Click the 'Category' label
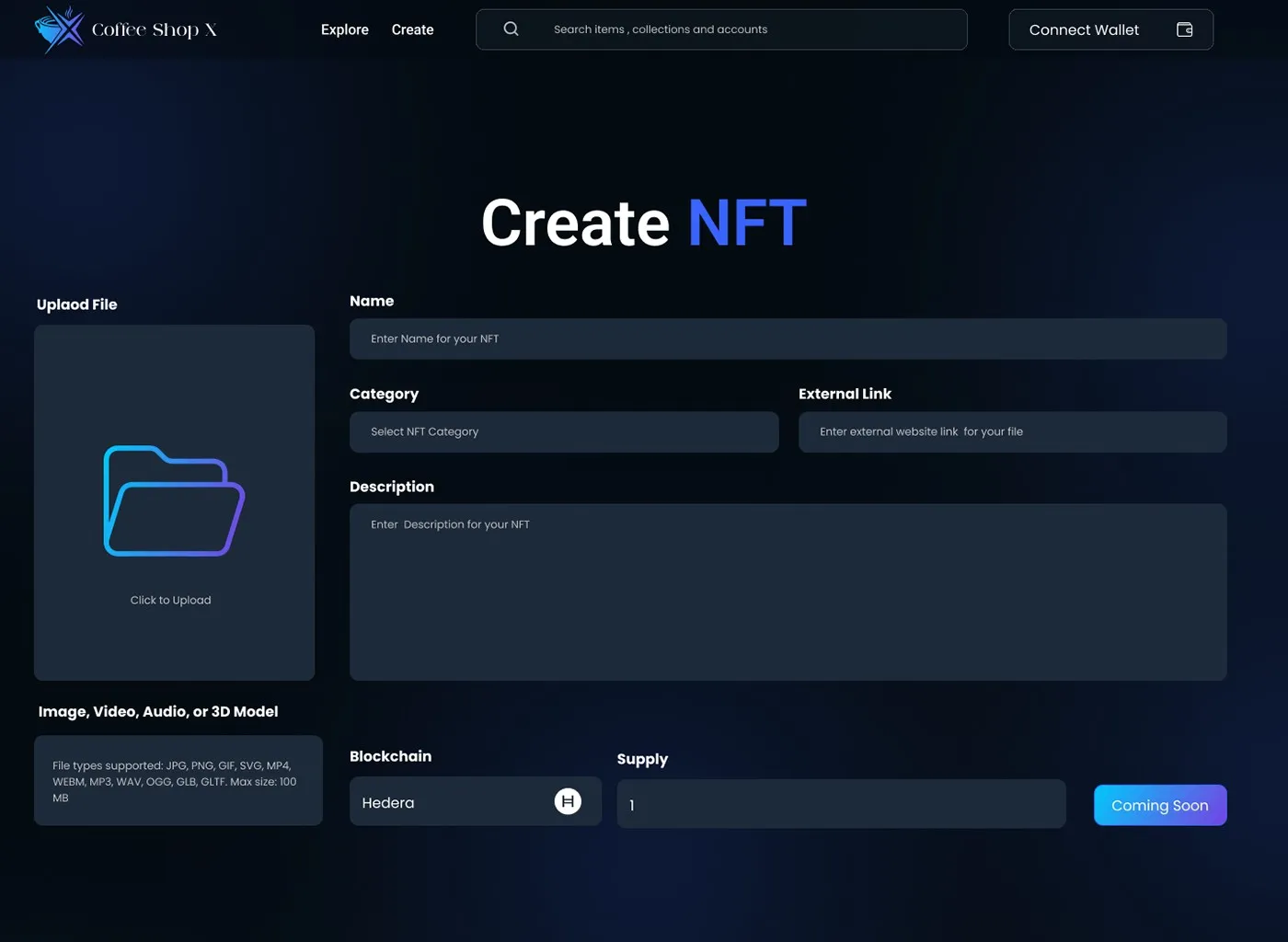 (384, 394)
